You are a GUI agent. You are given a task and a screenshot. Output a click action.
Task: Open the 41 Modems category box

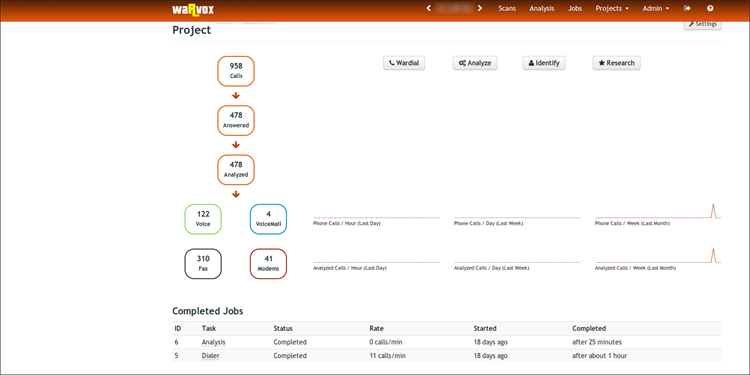pos(268,264)
